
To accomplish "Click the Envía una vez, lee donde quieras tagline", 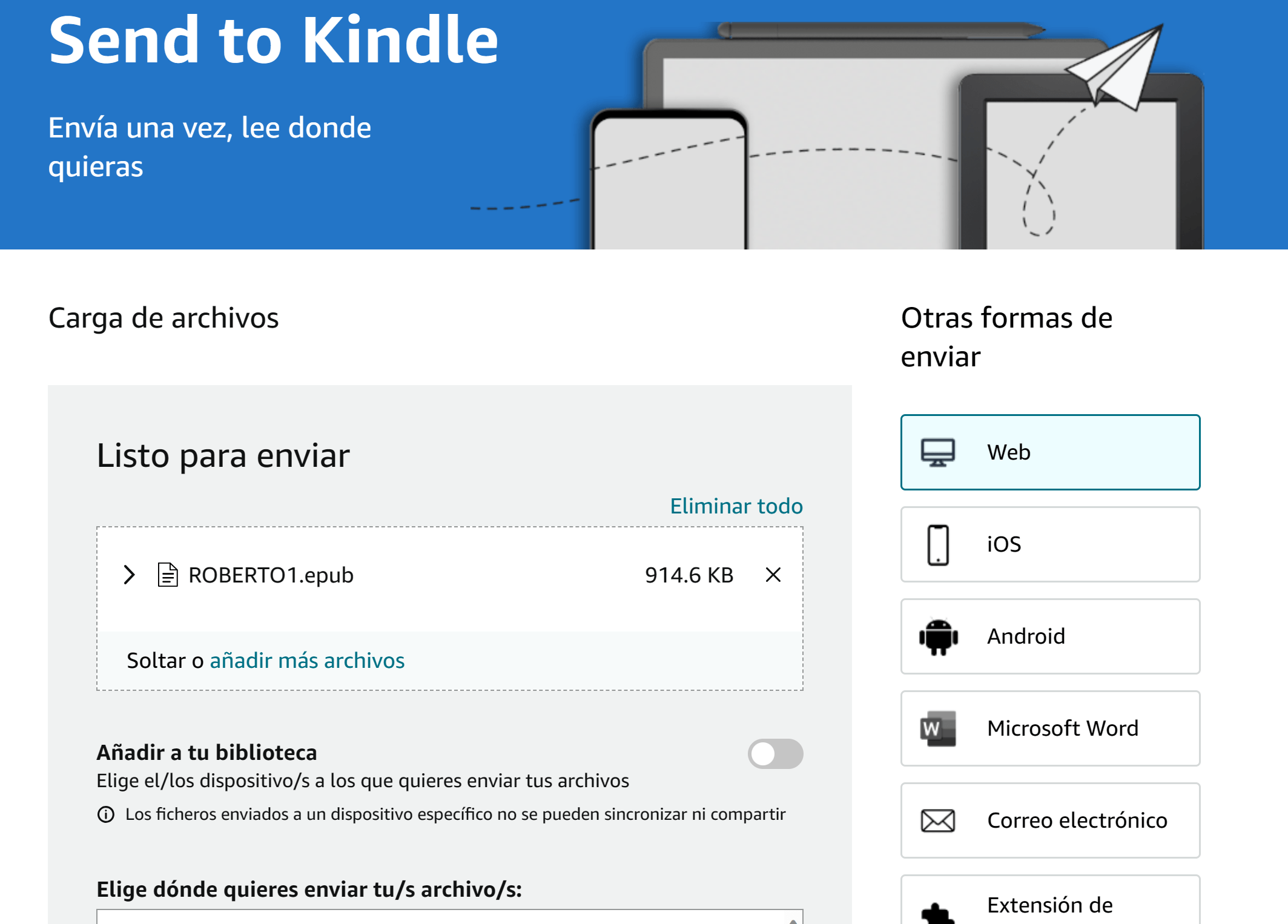I will 210,147.
